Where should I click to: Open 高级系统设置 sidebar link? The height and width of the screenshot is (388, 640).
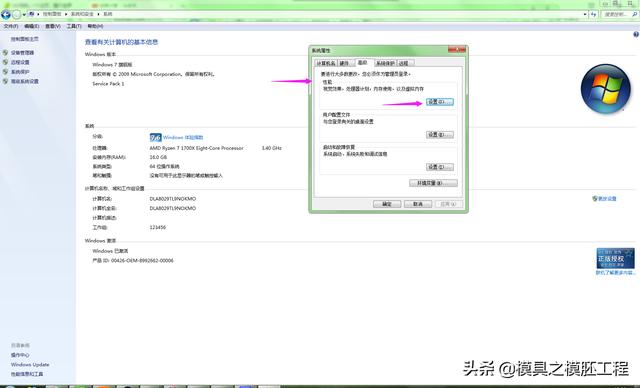pos(25,82)
